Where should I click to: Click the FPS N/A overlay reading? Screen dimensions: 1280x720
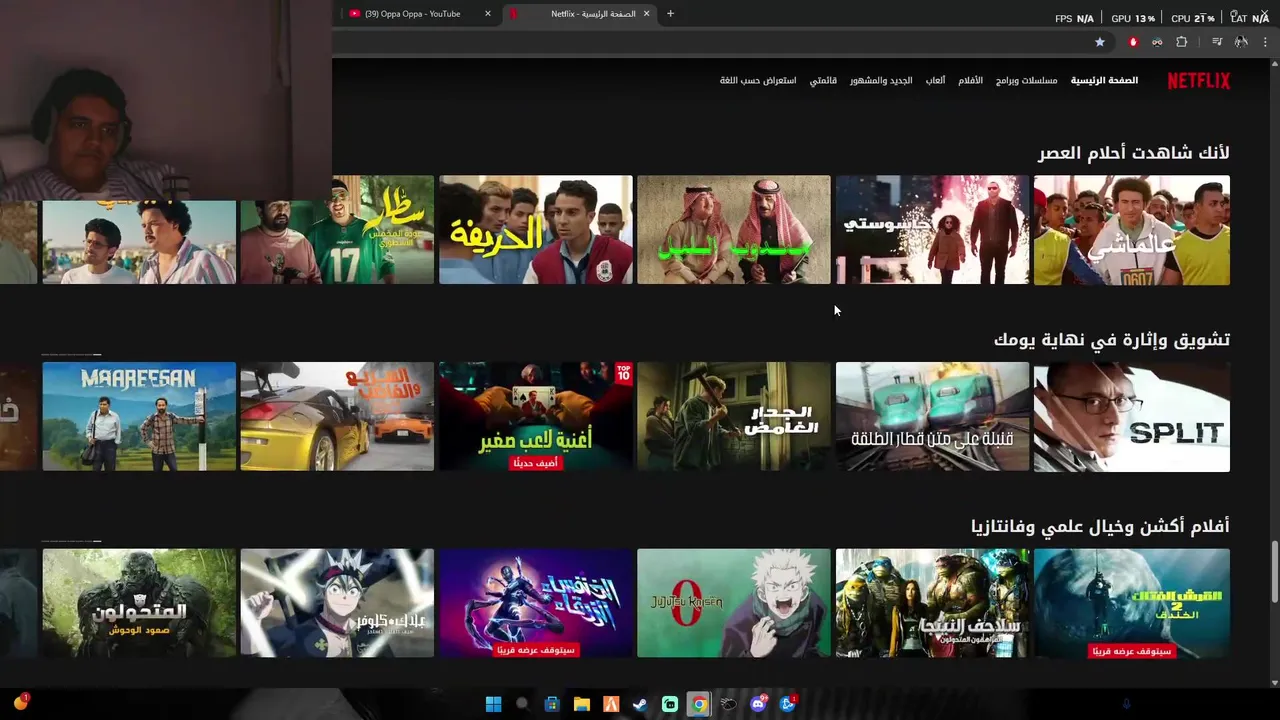pyautogui.click(x=1075, y=18)
